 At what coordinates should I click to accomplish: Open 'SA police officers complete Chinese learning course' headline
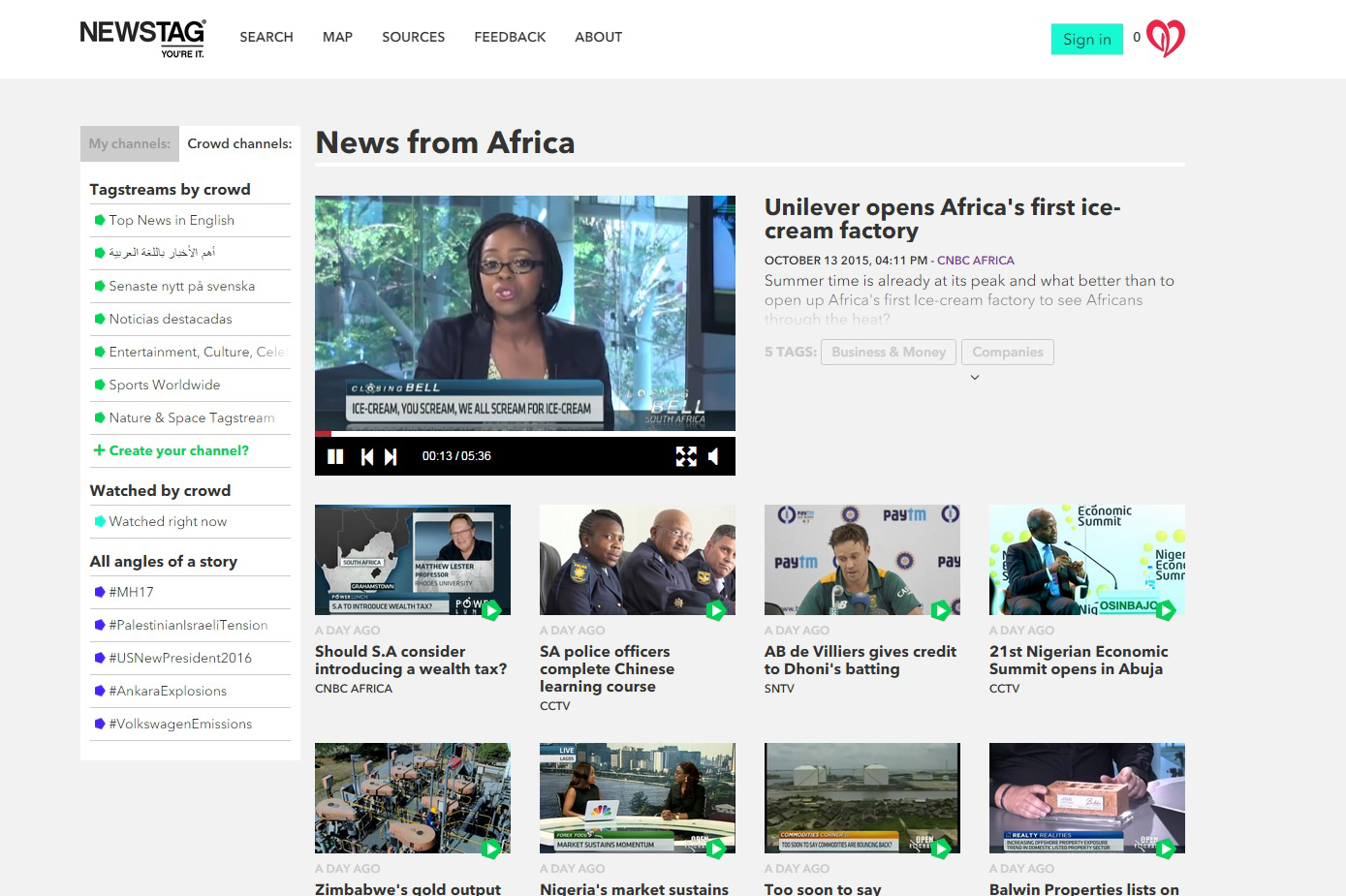click(607, 668)
